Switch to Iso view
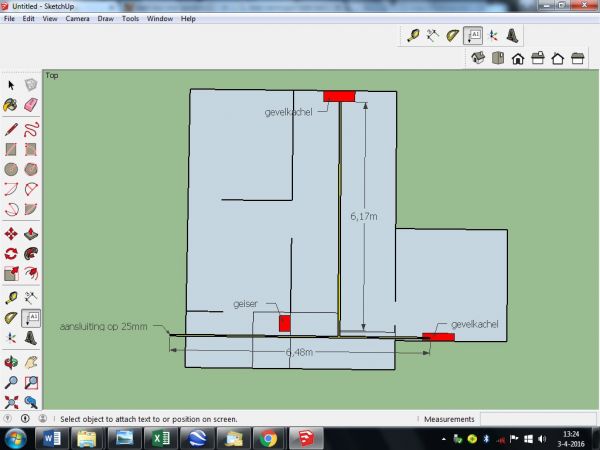Image resolution: width=600 pixels, height=450 pixels. pos(478,58)
